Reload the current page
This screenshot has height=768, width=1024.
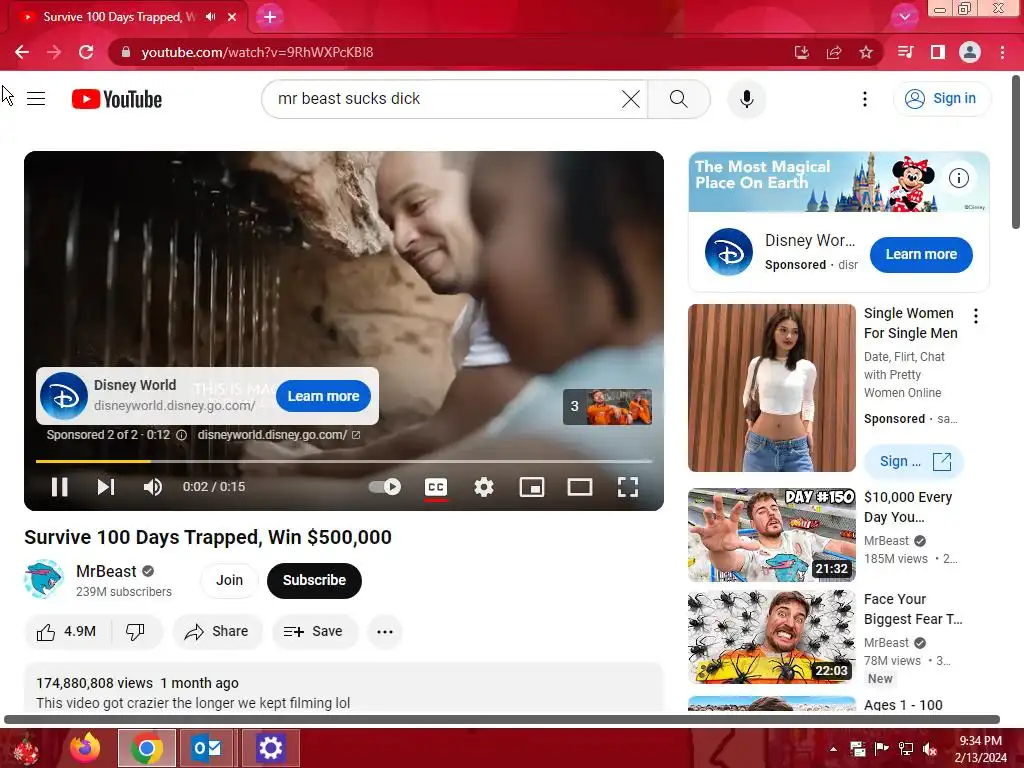[86, 52]
